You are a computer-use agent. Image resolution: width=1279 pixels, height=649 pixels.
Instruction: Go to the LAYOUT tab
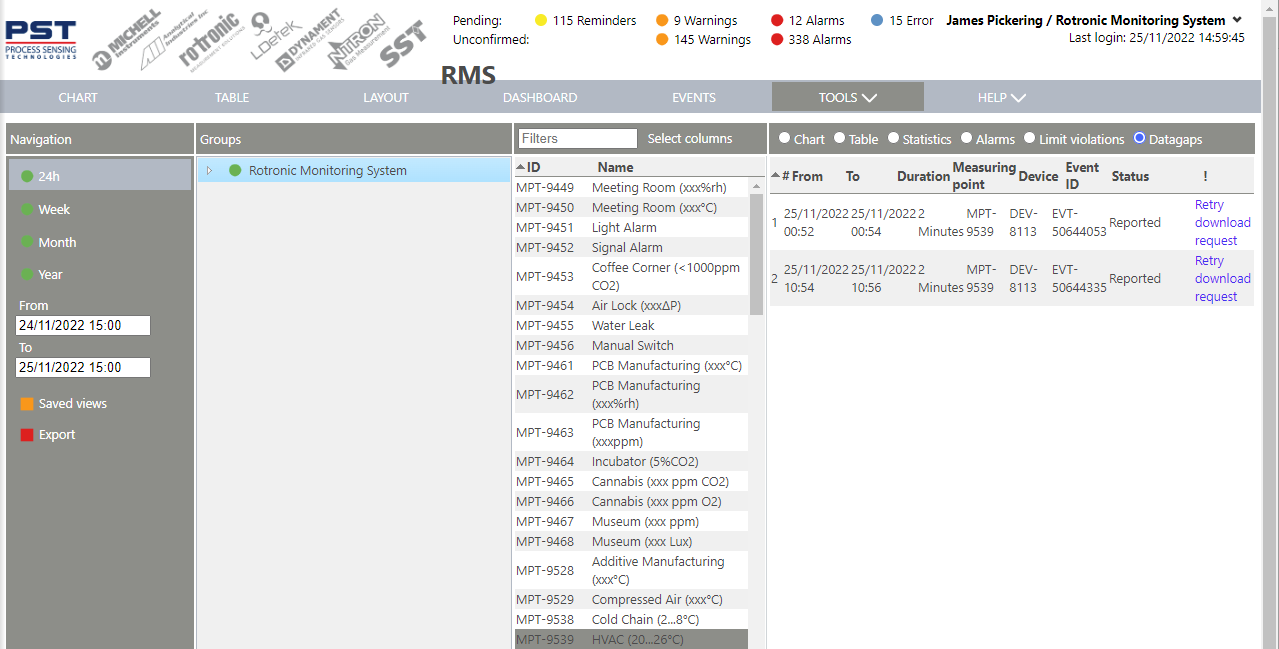pyautogui.click(x=386, y=97)
